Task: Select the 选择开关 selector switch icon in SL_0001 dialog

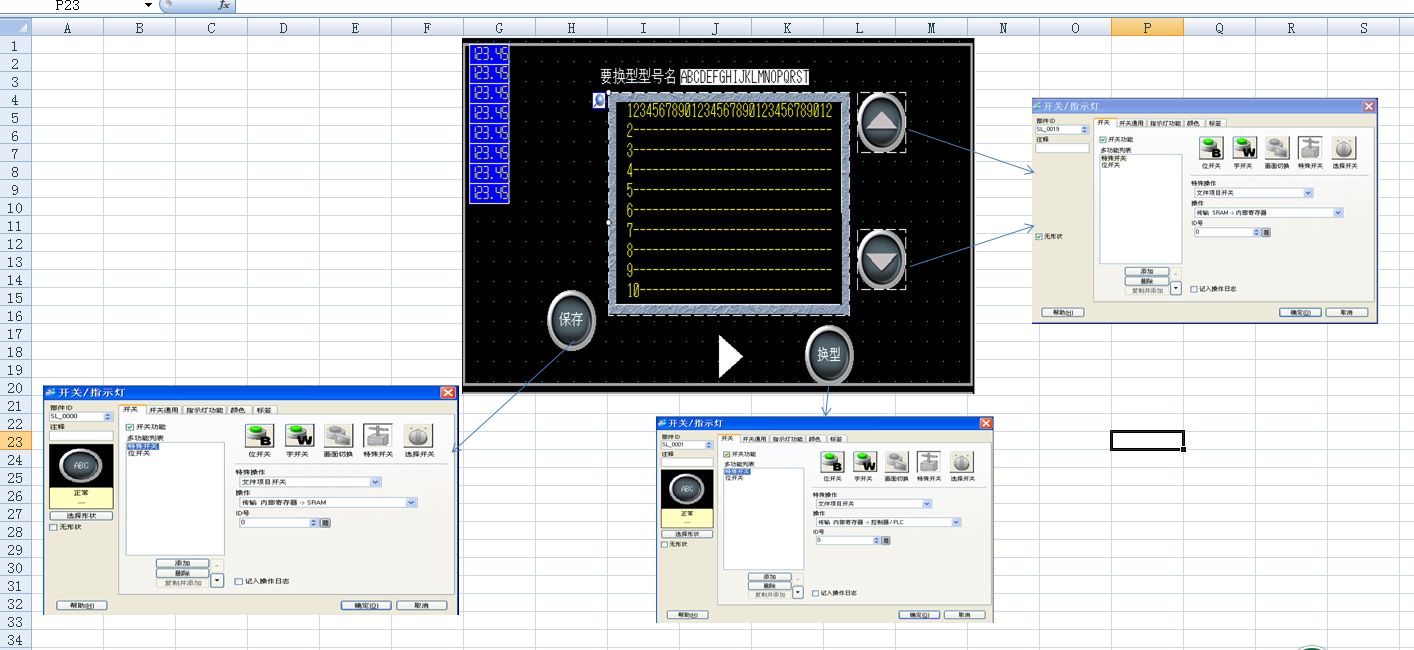Action: [962, 462]
